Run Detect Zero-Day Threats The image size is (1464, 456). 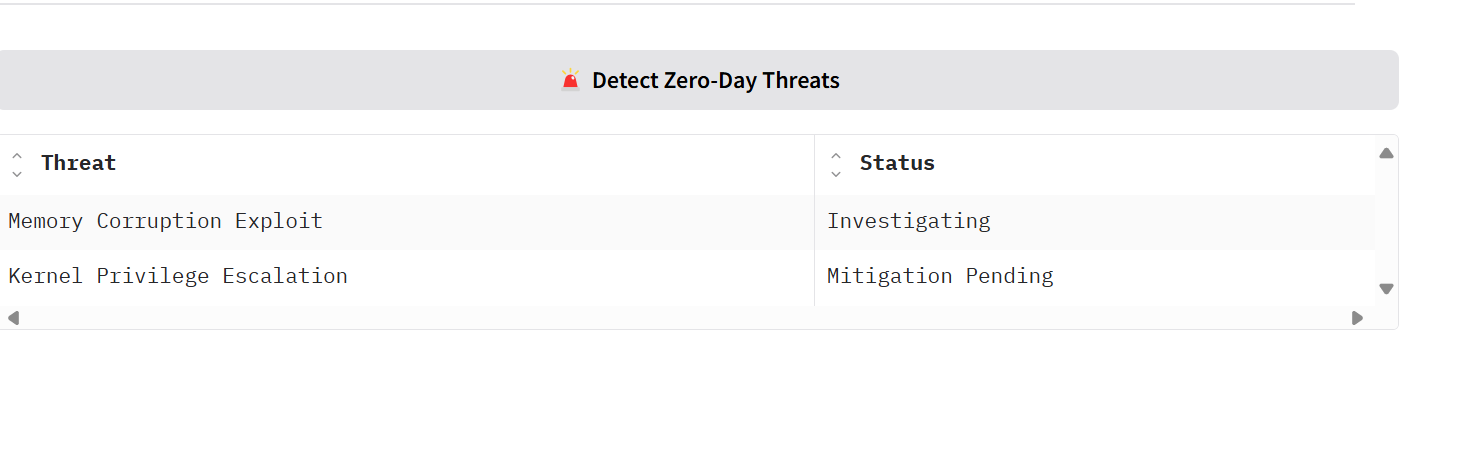[697, 80]
